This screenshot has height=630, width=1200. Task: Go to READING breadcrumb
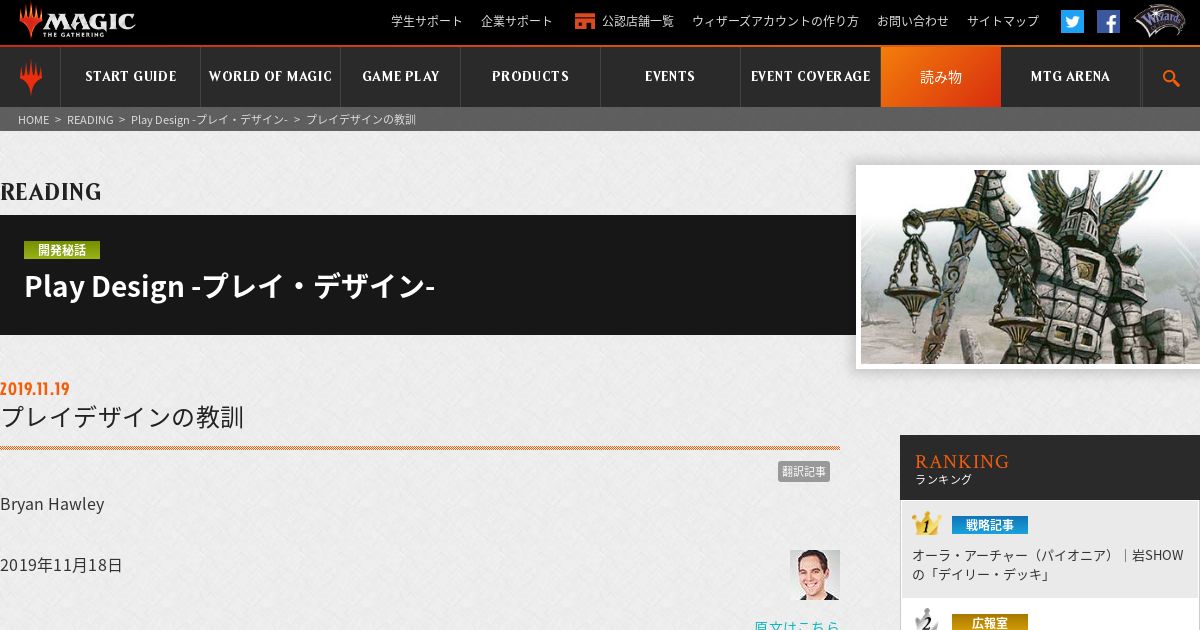coord(90,119)
